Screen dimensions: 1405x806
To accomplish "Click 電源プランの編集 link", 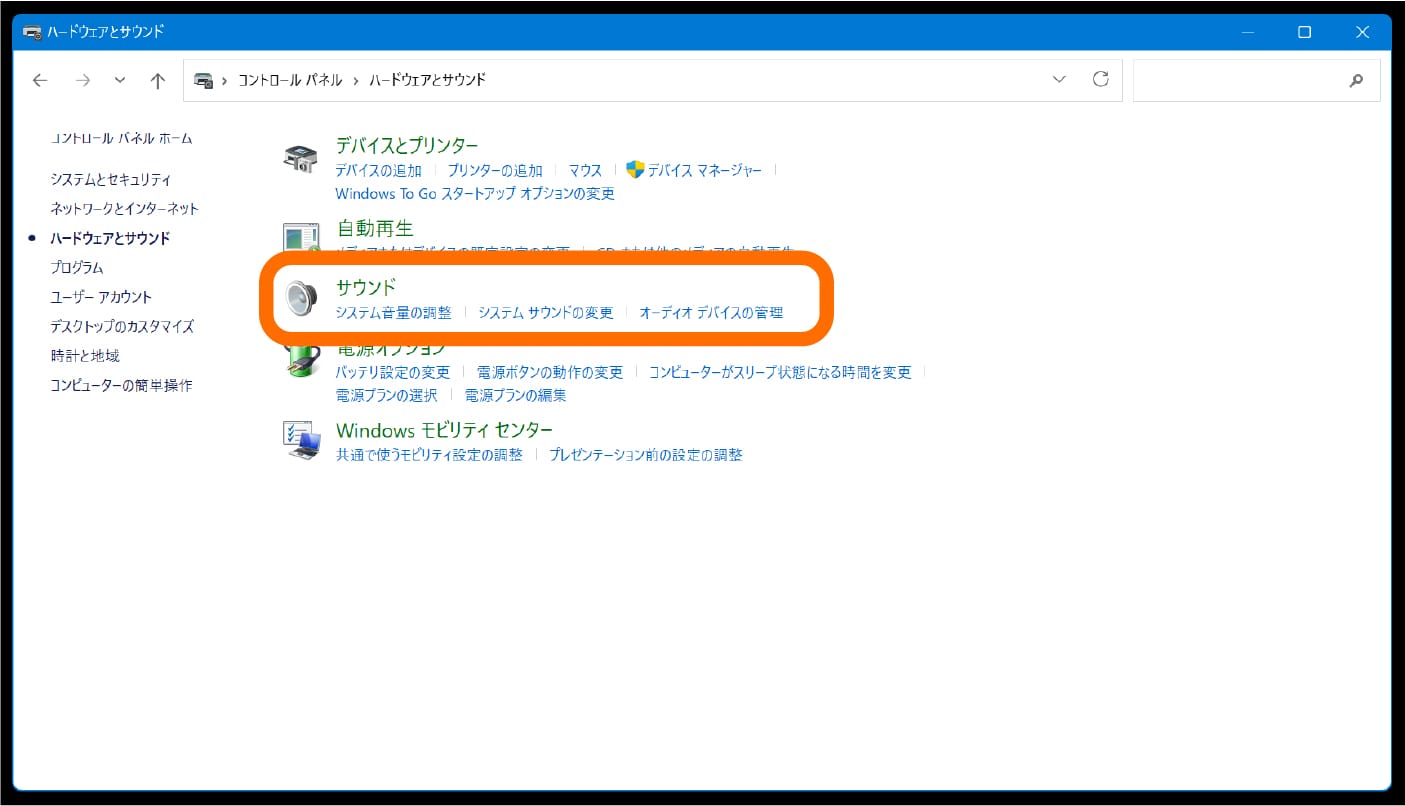I will pyautogui.click(x=515, y=395).
